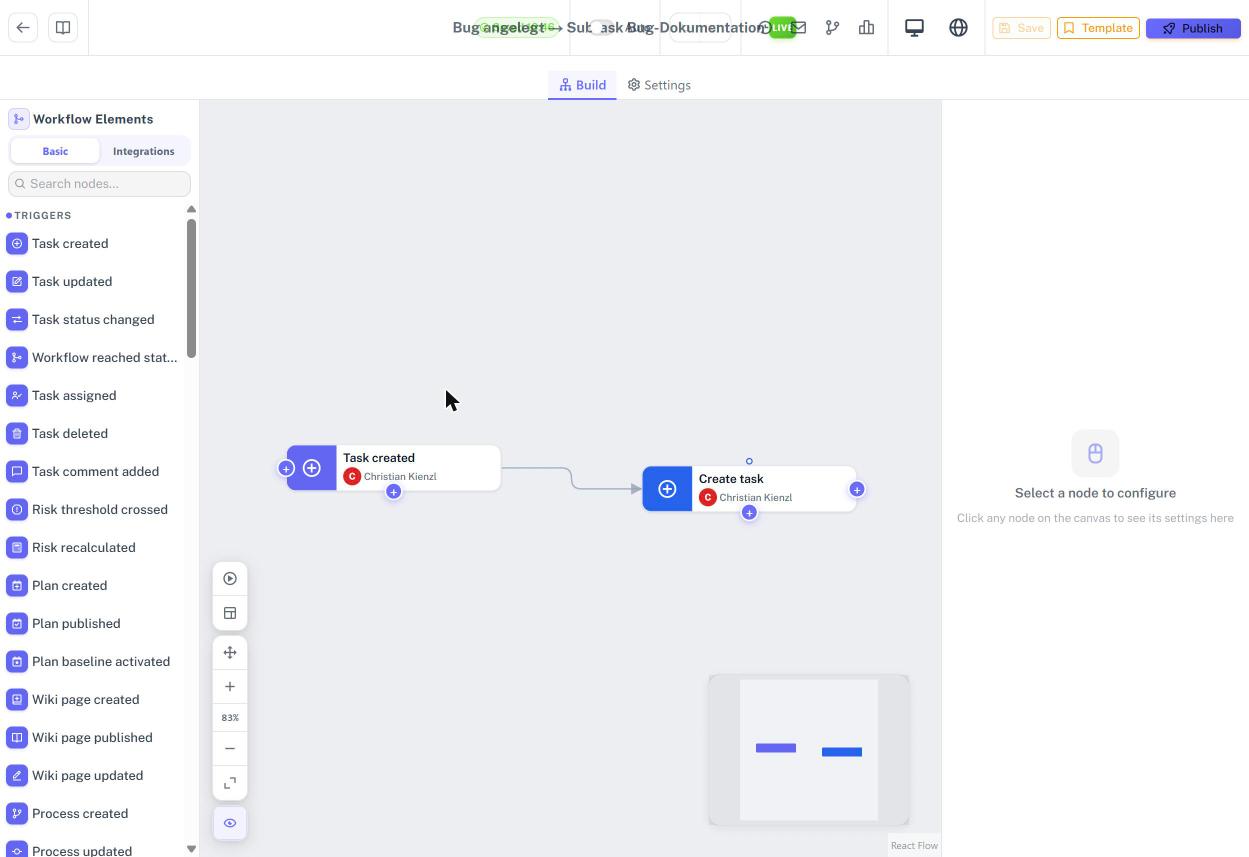Add node below Task created node
Image resolution: width=1249 pixels, height=857 pixels.
point(393,491)
